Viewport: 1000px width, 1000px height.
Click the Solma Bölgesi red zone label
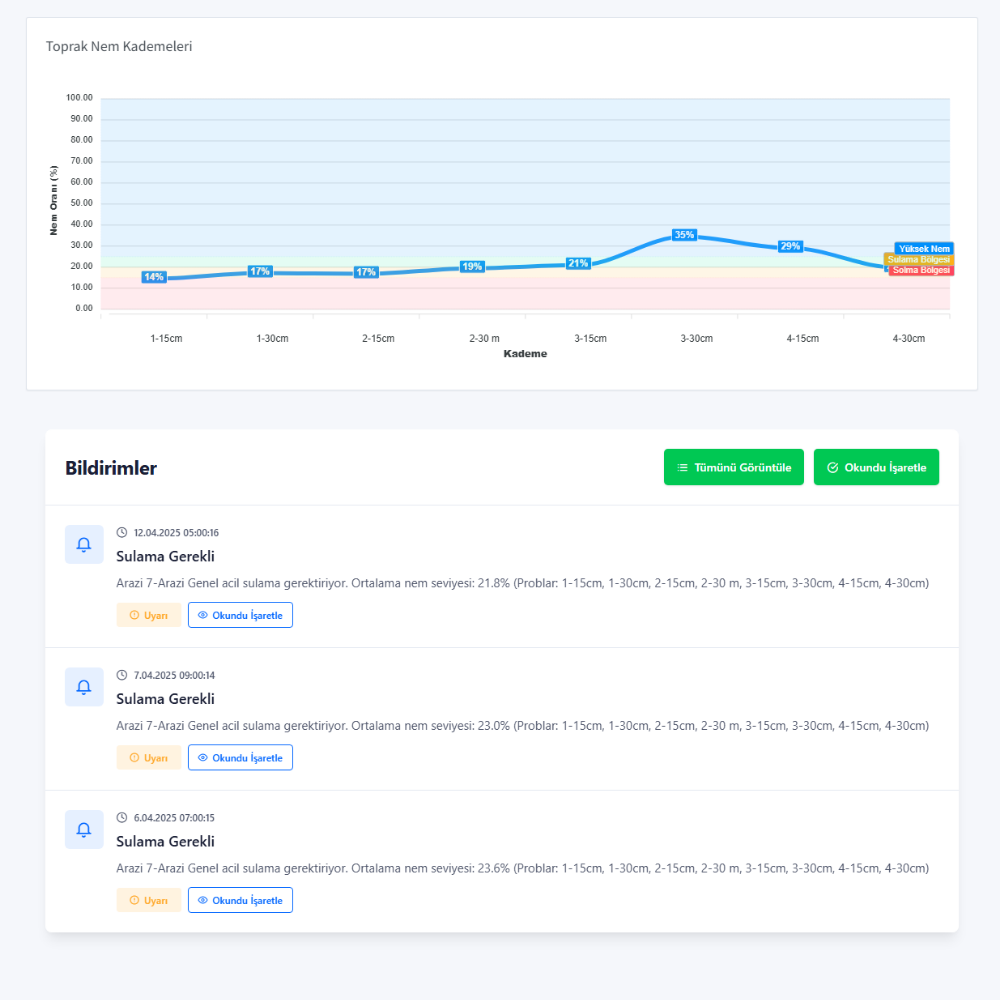(920, 270)
